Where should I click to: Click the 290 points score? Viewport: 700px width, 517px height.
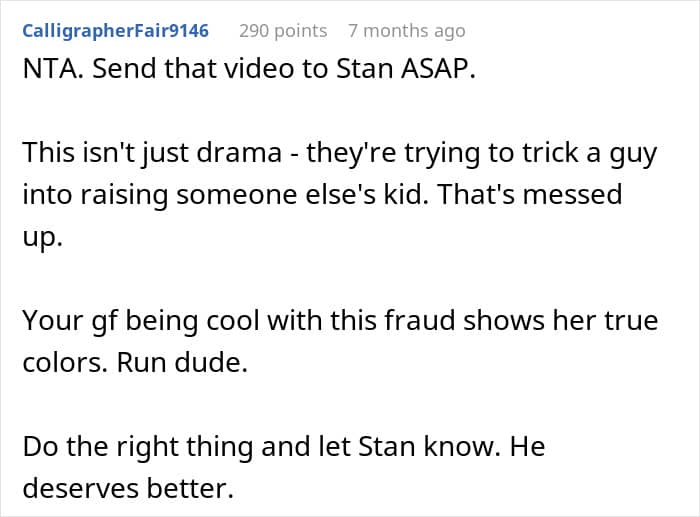tap(283, 31)
